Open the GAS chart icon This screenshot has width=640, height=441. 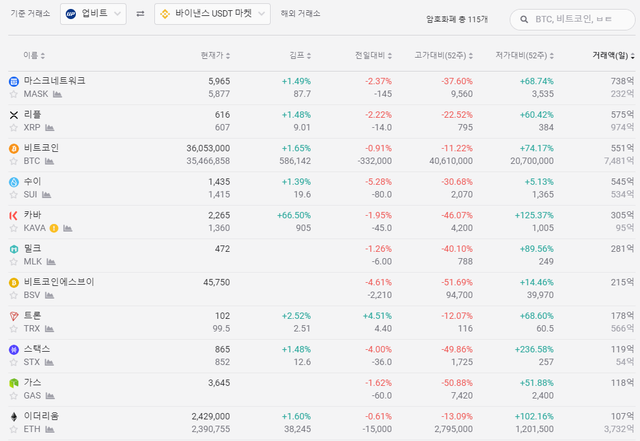pyautogui.click(x=50, y=396)
